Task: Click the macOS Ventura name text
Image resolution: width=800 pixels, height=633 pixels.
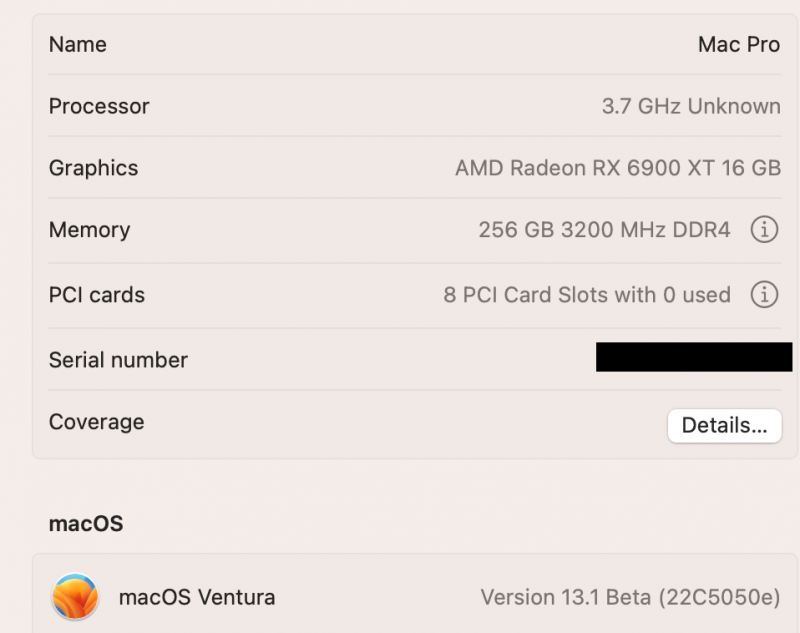Action: pos(197,598)
